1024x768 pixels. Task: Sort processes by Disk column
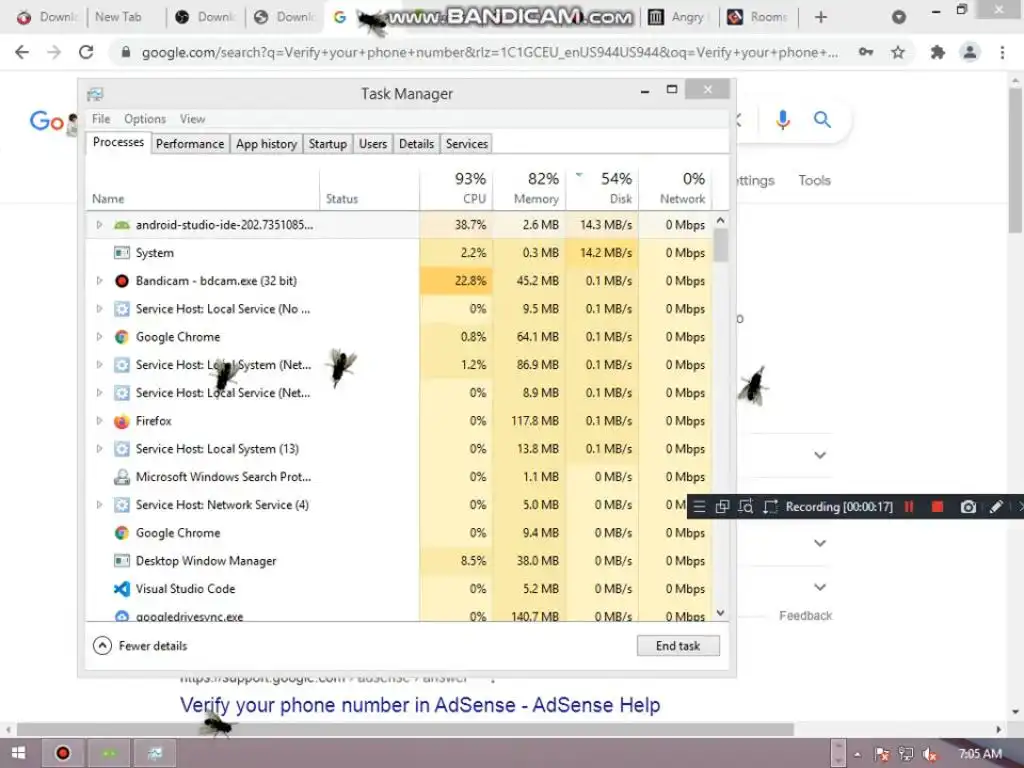pyautogui.click(x=603, y=188)
